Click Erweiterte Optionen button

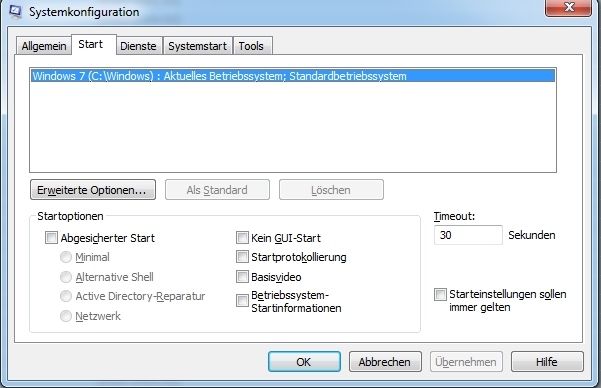pyautogui.click(x=93, y=190)
